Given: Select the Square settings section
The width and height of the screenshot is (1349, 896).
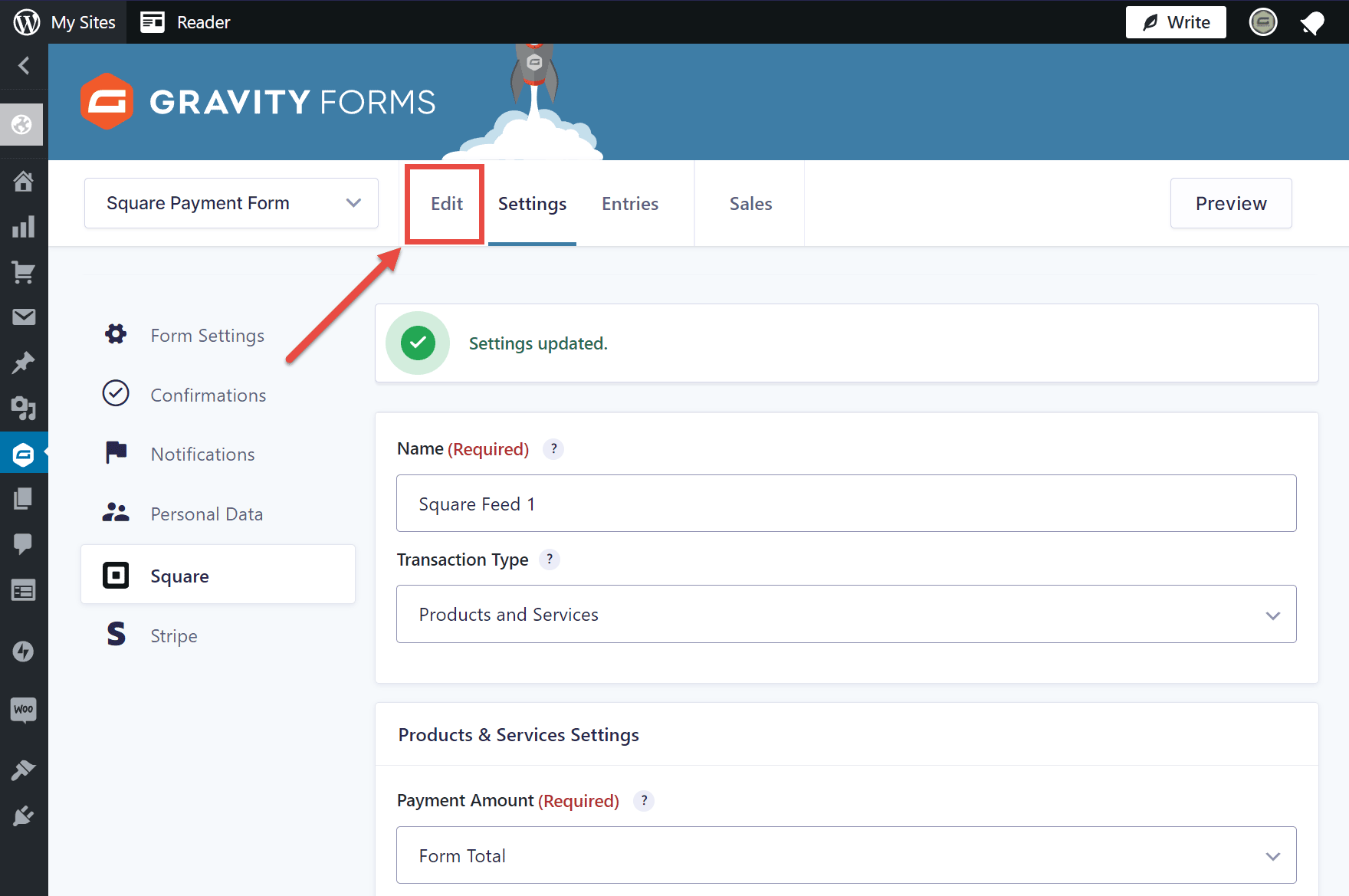Looking at the screenshot, I should tap(218, 574).
